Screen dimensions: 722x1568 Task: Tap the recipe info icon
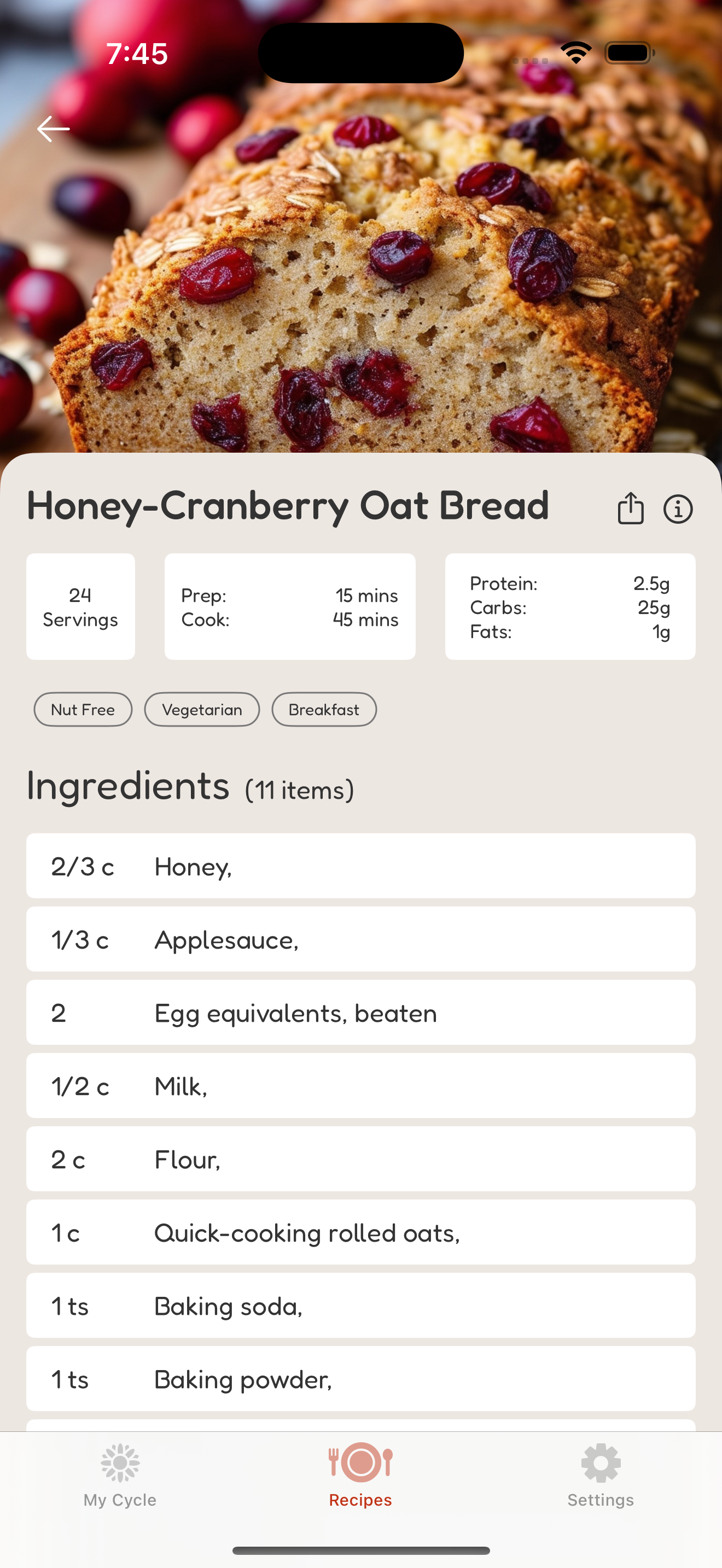678,509
